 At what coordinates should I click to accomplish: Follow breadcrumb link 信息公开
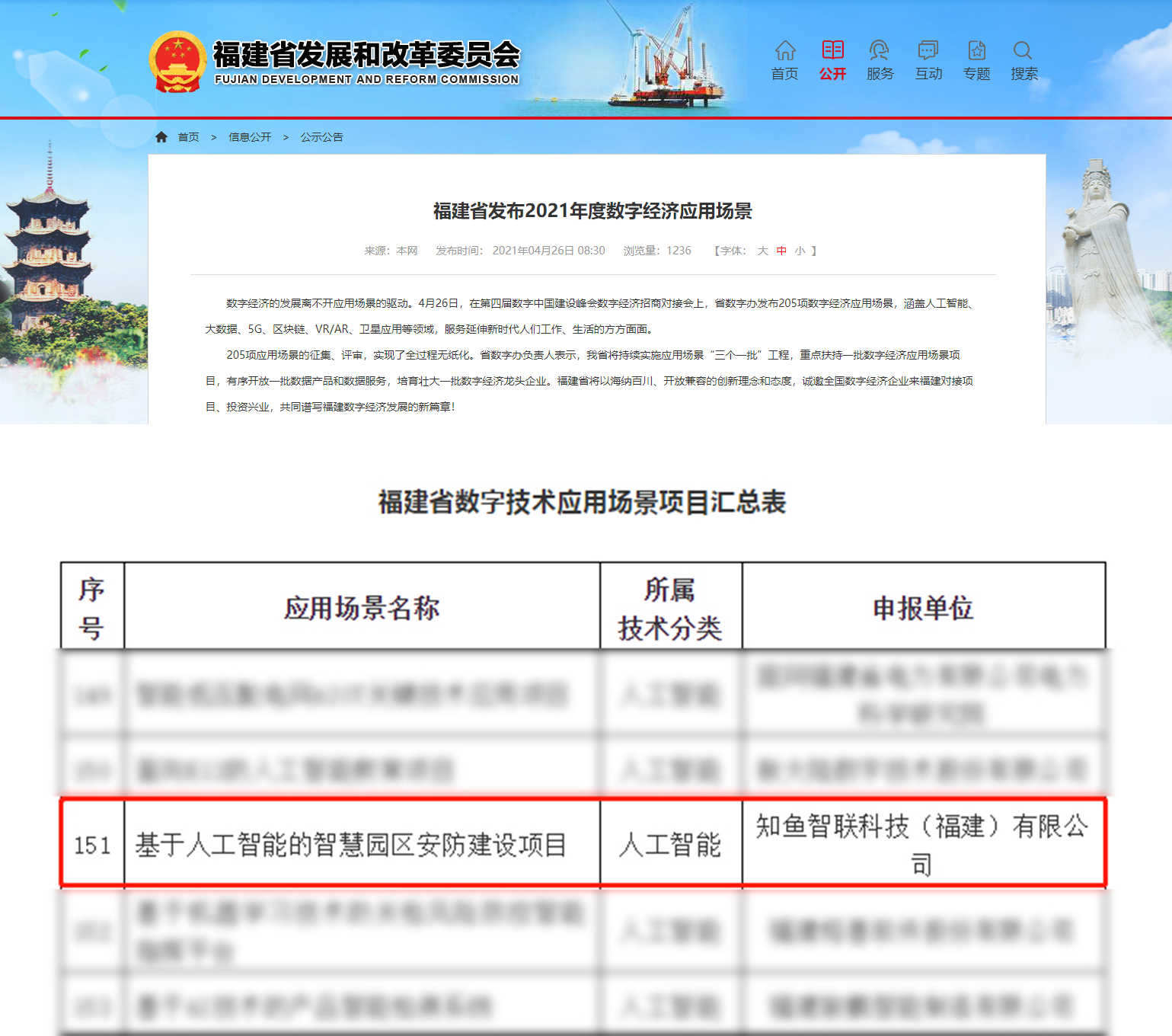(250, 137)
